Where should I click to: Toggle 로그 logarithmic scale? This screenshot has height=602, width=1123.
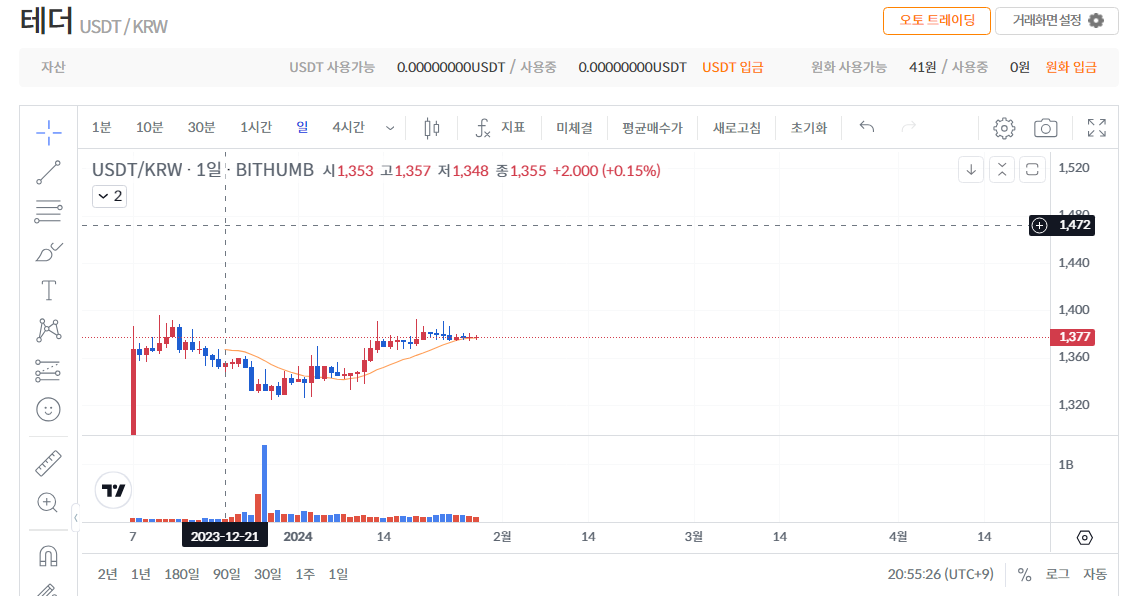1057,574
